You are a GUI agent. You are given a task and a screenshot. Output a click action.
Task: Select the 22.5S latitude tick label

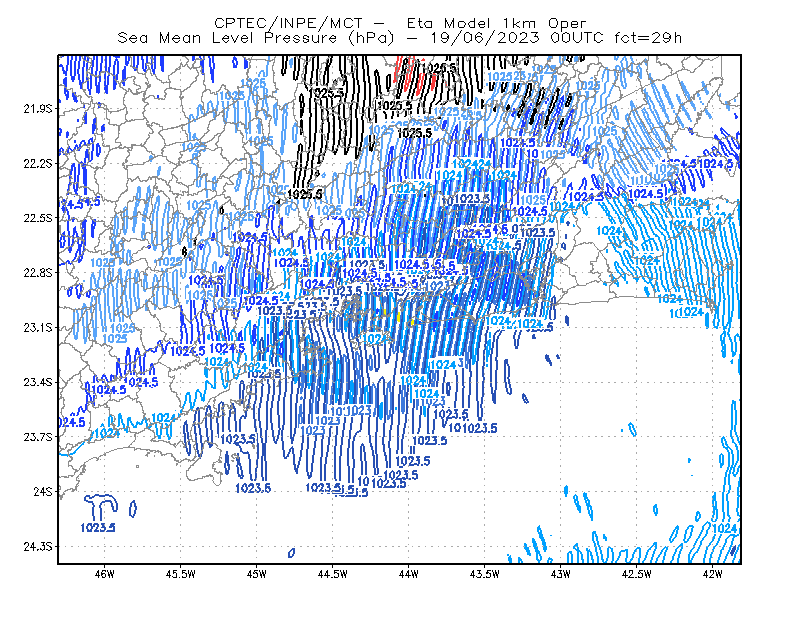(38, 218)
